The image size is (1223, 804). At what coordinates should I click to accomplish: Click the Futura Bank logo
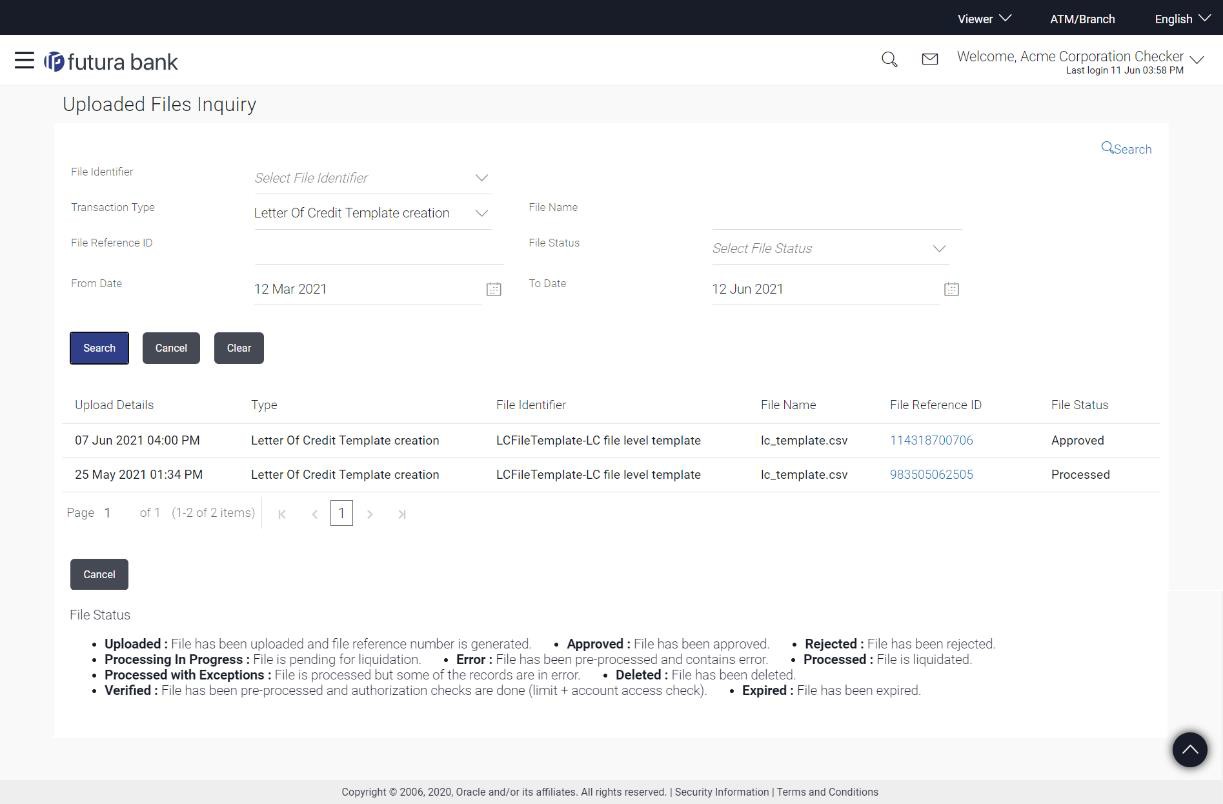[x=111, y=62]
